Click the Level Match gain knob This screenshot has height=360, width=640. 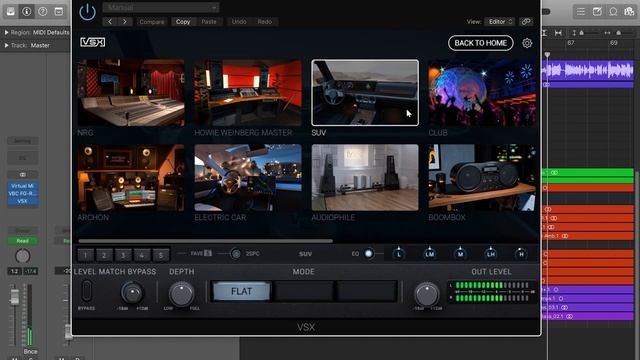coord(132,292)
